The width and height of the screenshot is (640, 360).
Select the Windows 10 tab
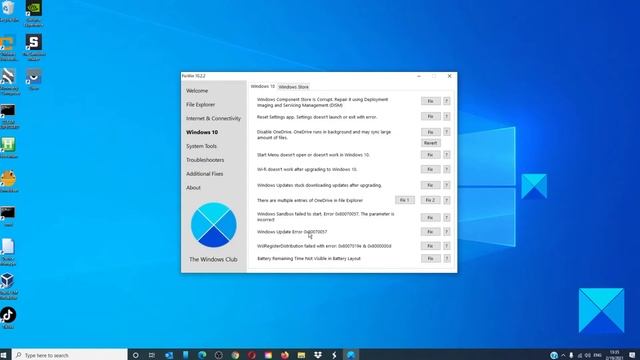(x=262, y=86)
